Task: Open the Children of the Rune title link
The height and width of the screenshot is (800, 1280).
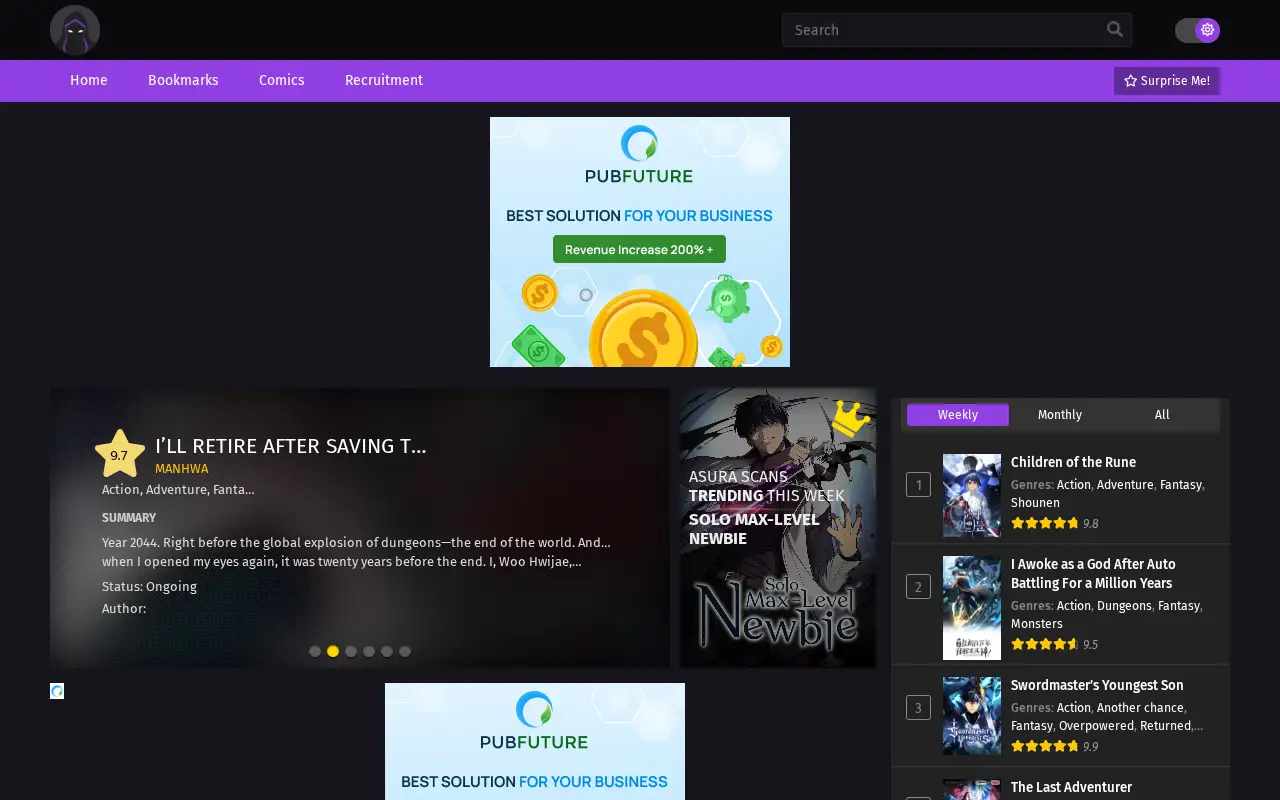Action: point(1073,462)
